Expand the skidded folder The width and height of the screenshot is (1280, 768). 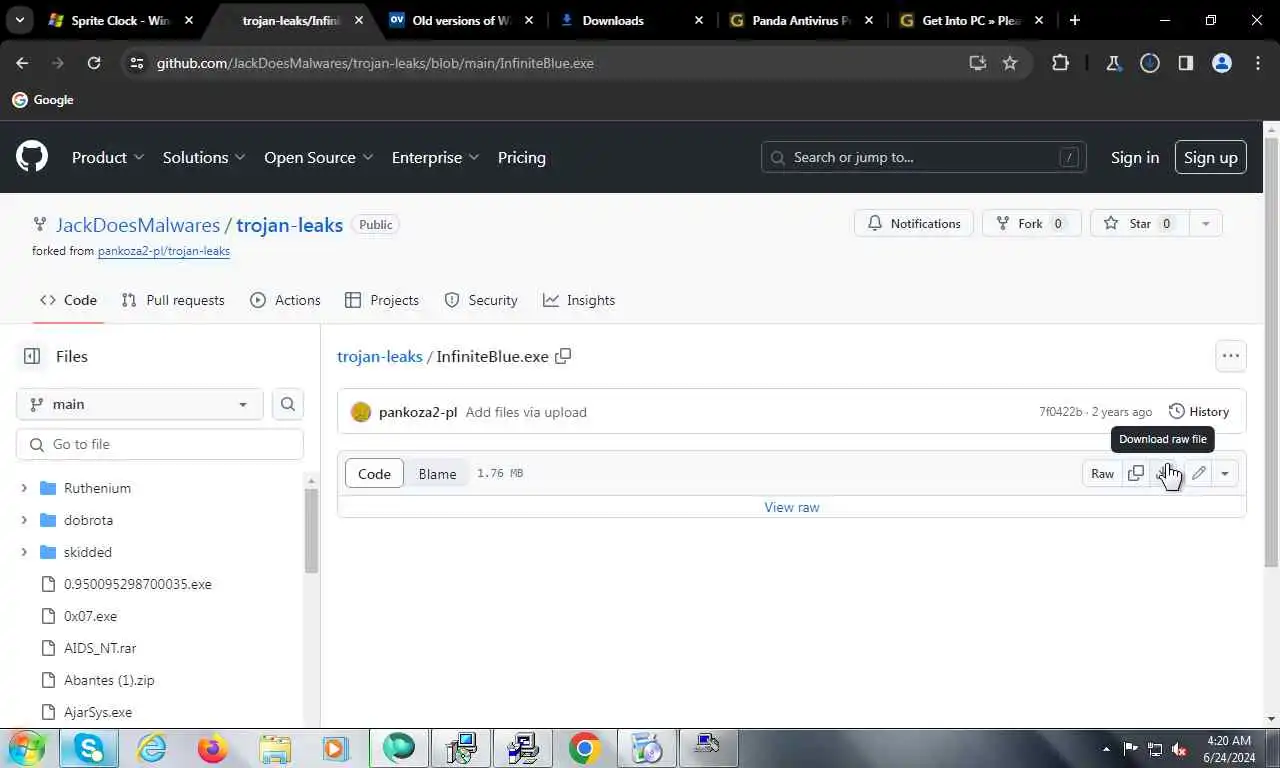coord(24,552)
